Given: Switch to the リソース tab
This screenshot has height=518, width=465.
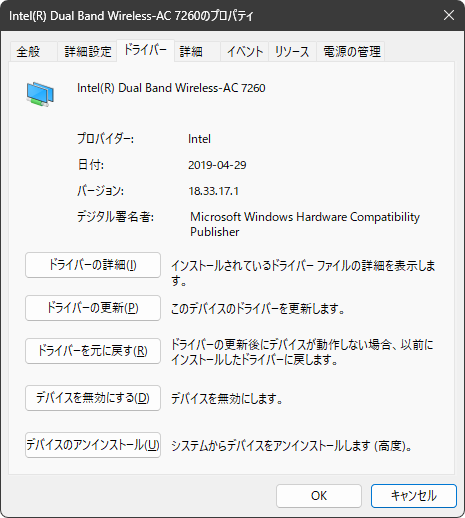Looking at the screenshot, I should tap(292, 52).
